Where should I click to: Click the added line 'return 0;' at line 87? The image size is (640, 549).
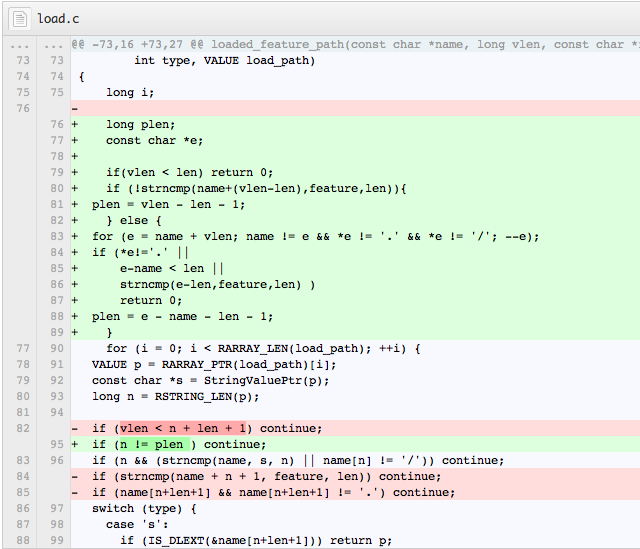coord(151,300)
